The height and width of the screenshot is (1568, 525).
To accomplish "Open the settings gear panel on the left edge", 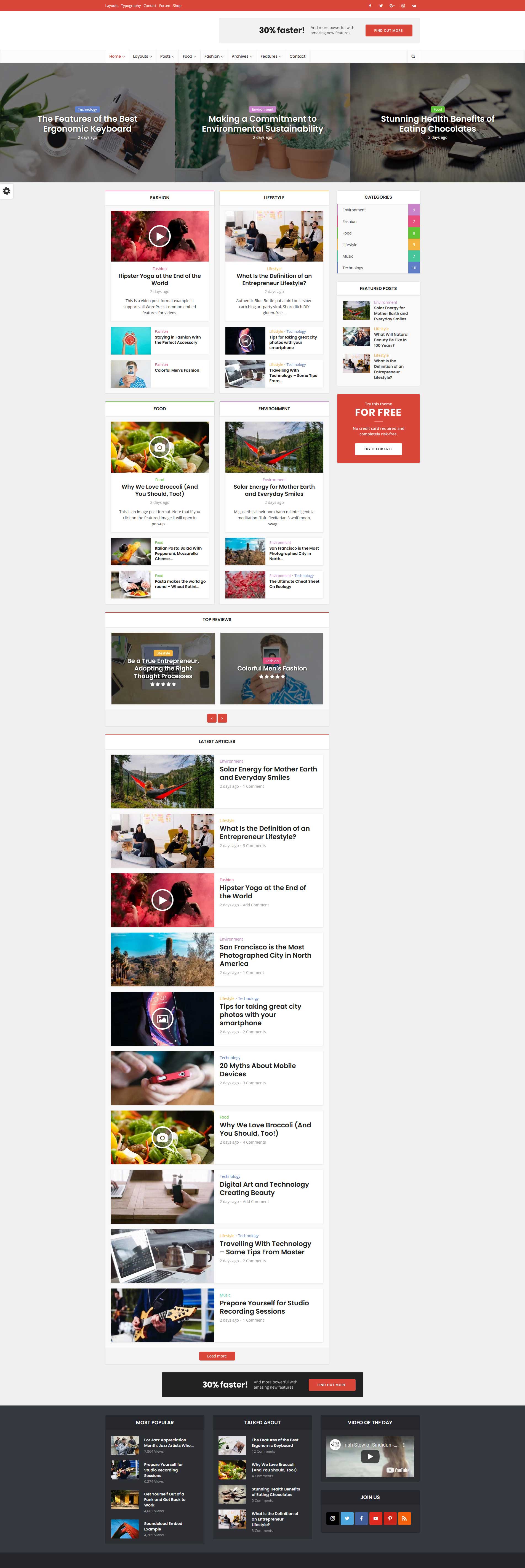I will pos(7,191).
